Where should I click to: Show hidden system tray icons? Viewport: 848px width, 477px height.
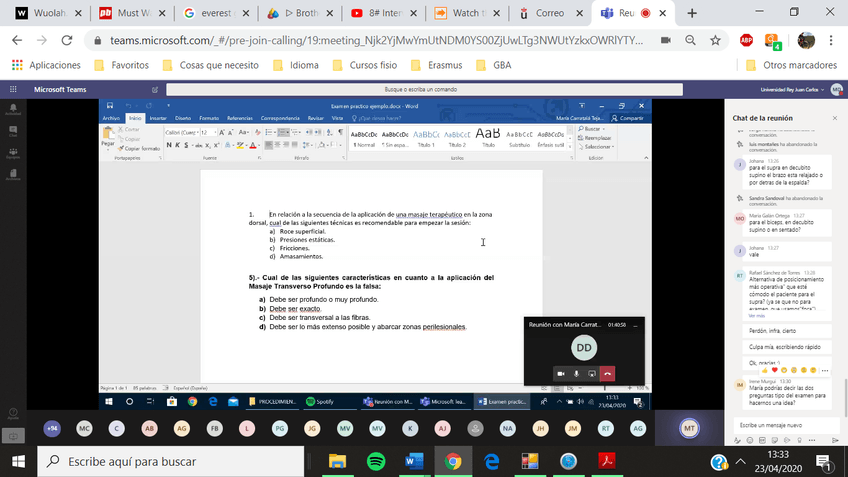tap(740, 461)
